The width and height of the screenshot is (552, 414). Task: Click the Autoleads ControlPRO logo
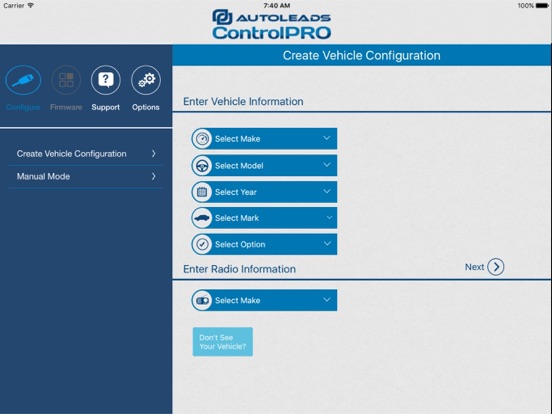[271, 24]
